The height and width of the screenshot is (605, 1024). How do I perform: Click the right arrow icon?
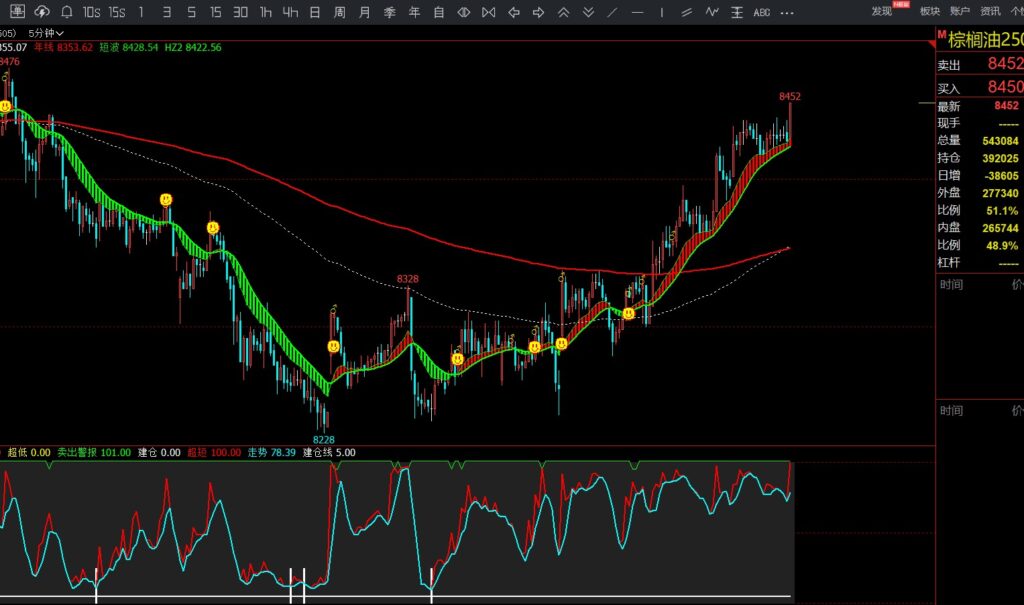[538, 12]
